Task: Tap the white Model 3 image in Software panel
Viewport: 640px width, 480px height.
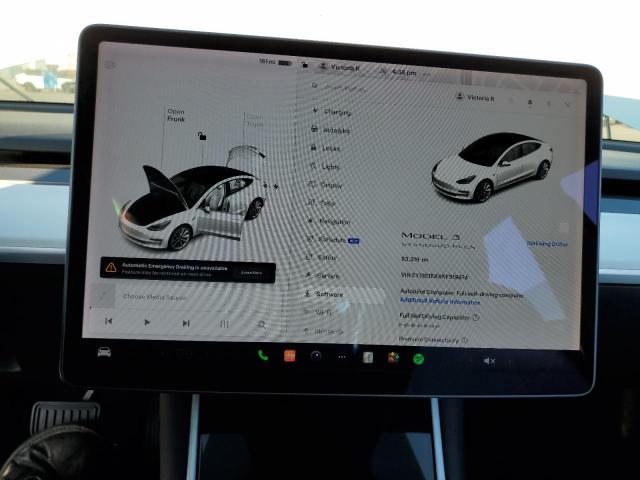Action: (493, 167)
